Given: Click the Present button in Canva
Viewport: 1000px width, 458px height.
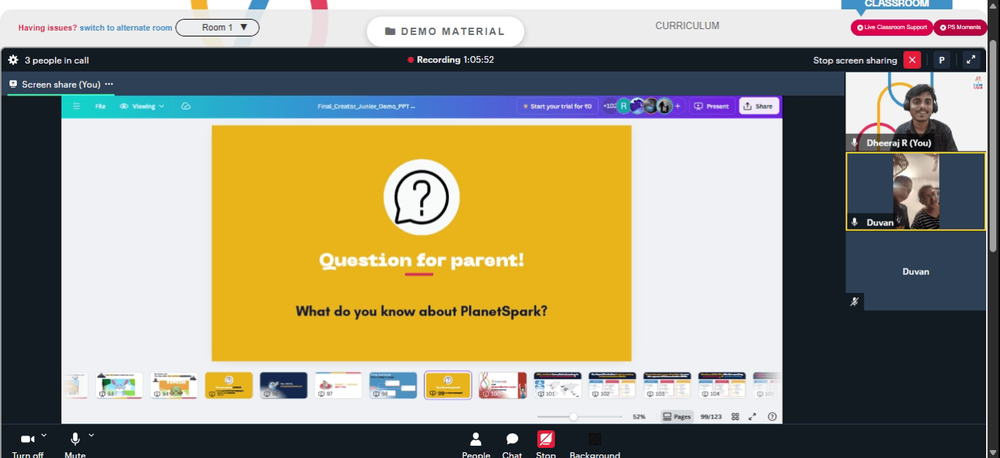Looking at the screenshot, I should click(711, 107).
